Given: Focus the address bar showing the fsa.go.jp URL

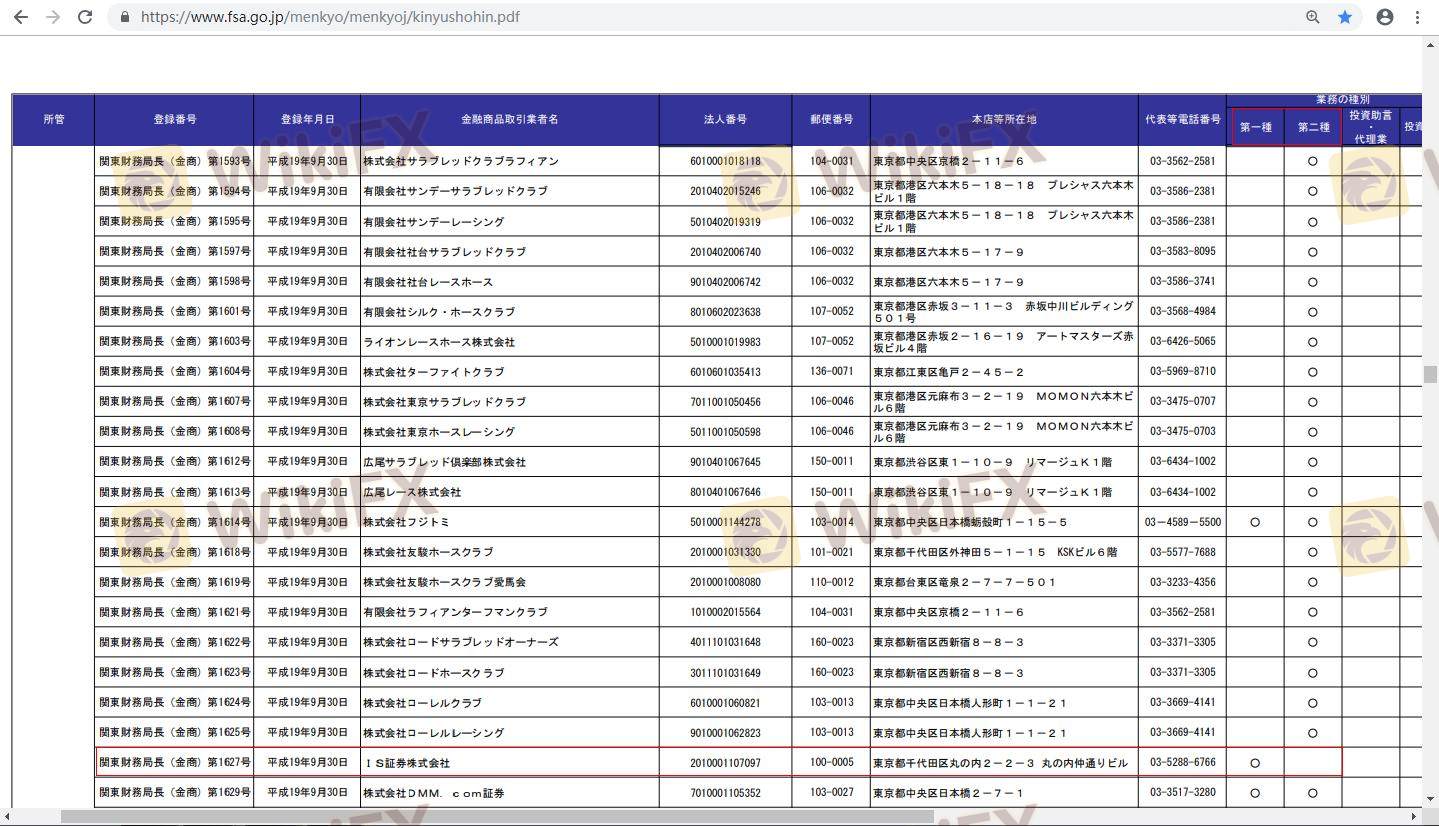Looking at the screenshot, I should tap(700, 17).
